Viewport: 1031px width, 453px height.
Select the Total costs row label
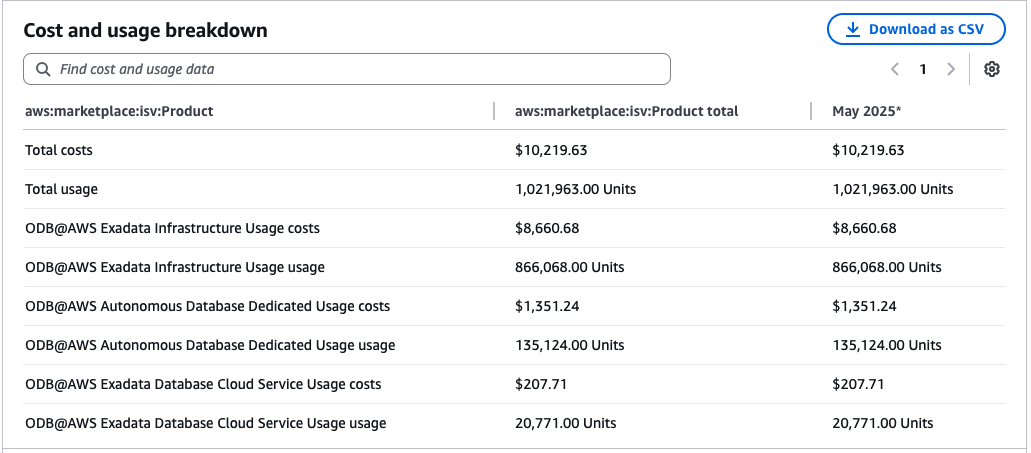59,150
